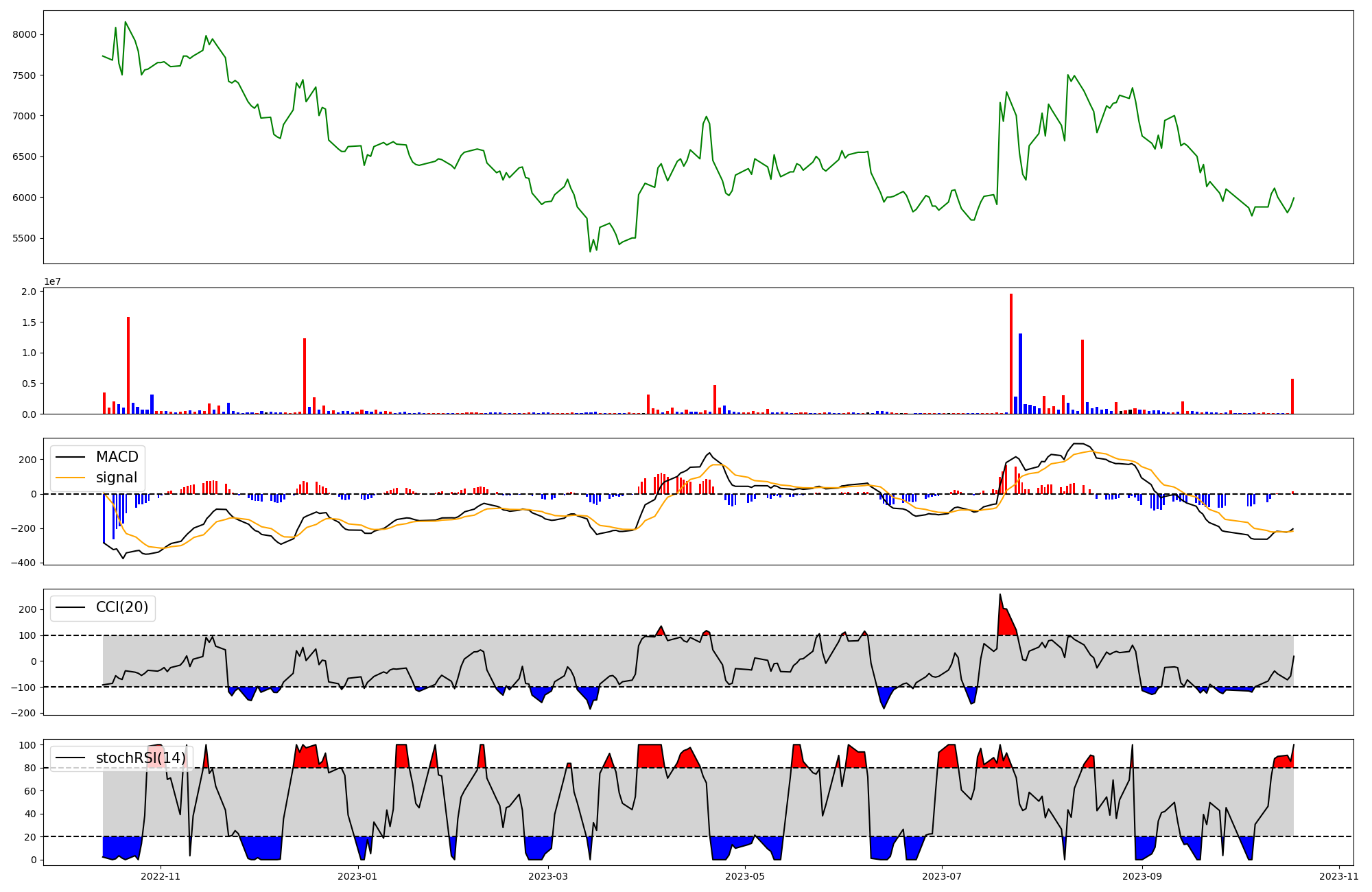Click the CCI(20) legend entry
Image resolution: width=1372 pixels, height=892 pixels.
(x=121, y=607)
